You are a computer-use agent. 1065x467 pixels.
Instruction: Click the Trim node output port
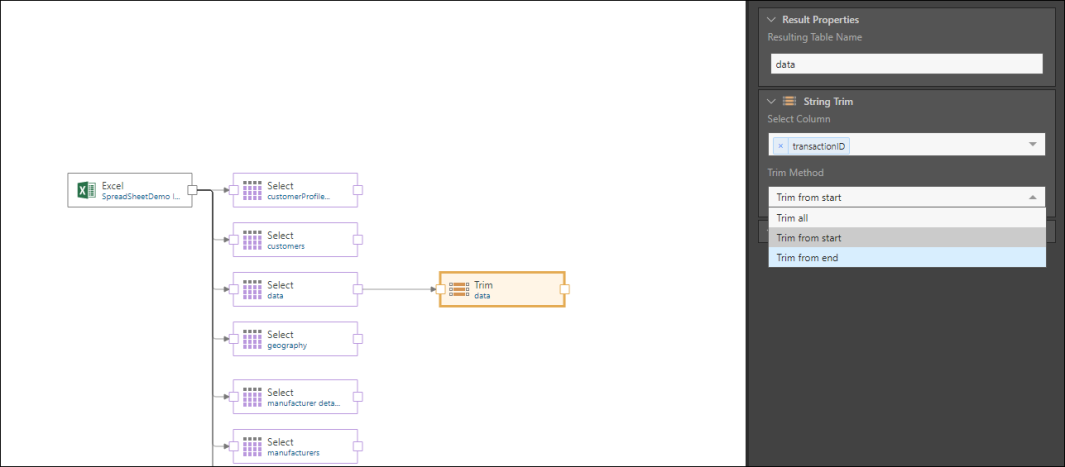(565, 289)
